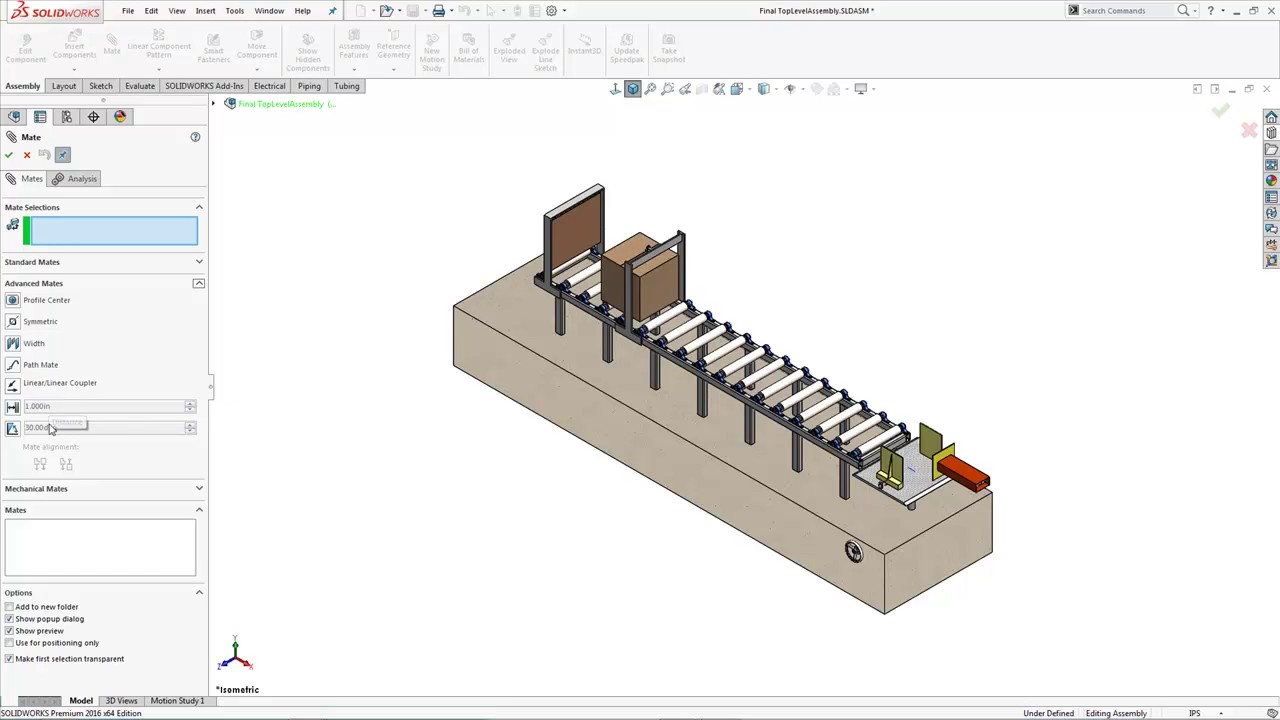Click the Print icon
This screenshot has width=1280, height=720.
point(438,11)
